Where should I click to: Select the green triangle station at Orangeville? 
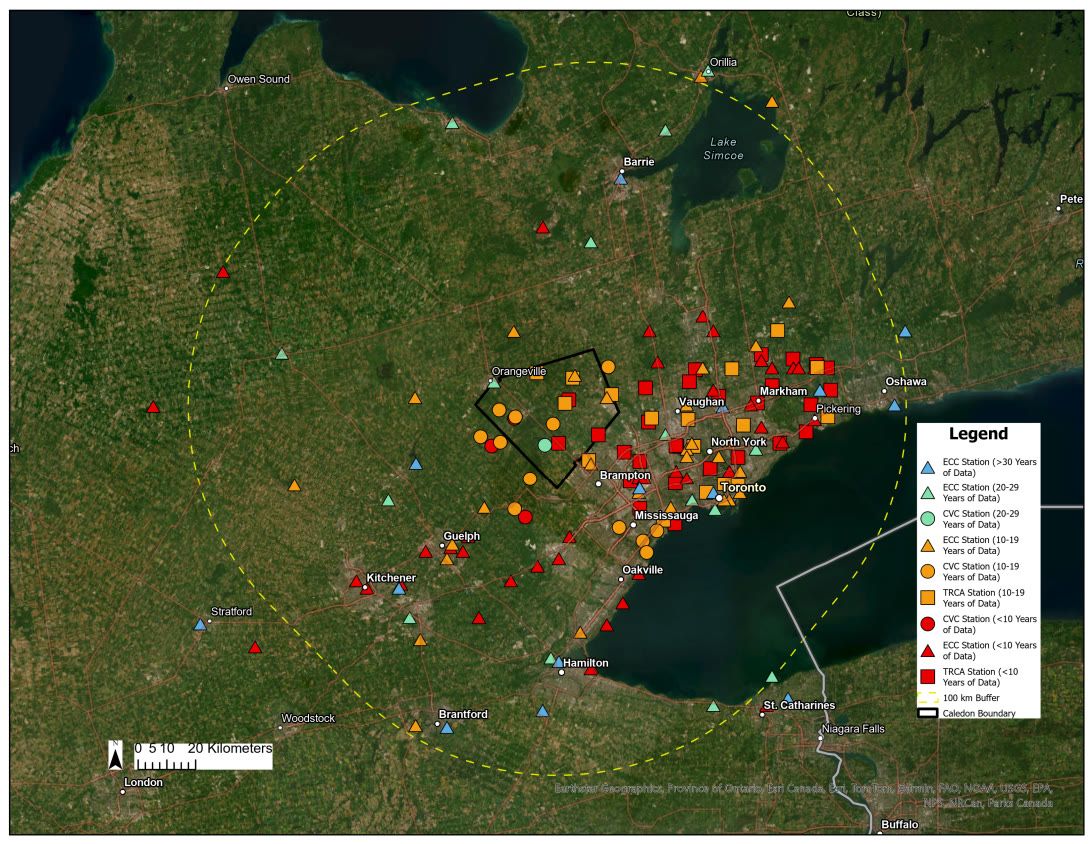[494, 382]
